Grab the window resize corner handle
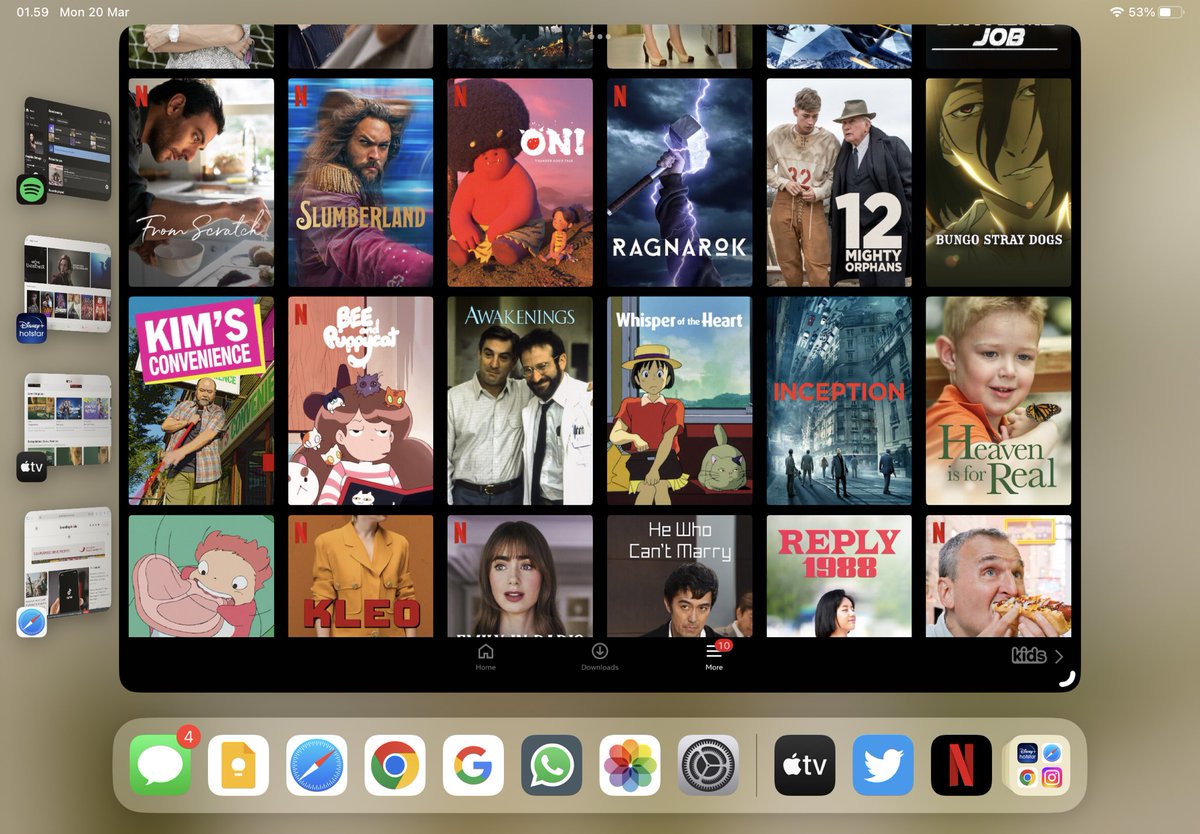This screenshot has height=834, width=1200. pos(1066,678)
